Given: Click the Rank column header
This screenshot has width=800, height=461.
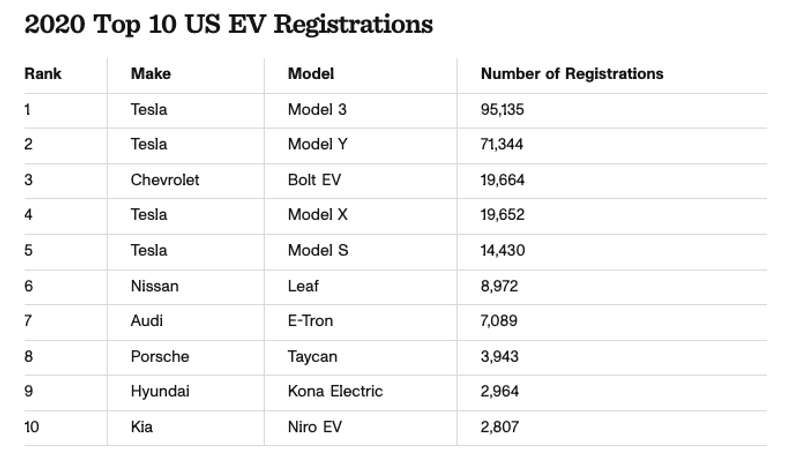Looking at the screenshot, I should click(43, 74).
